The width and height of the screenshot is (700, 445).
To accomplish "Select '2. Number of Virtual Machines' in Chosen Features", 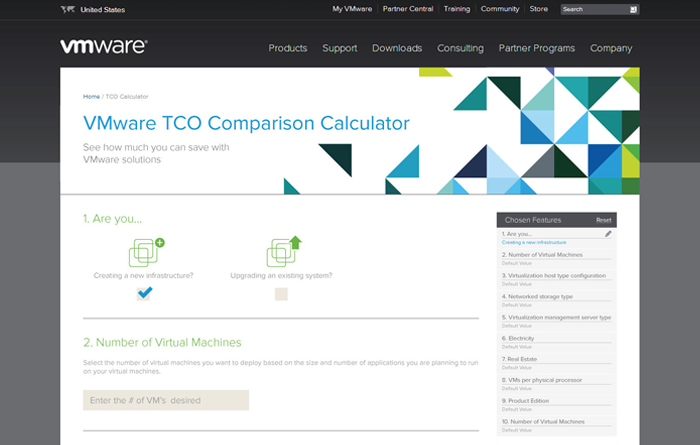I will pos(542,255).
